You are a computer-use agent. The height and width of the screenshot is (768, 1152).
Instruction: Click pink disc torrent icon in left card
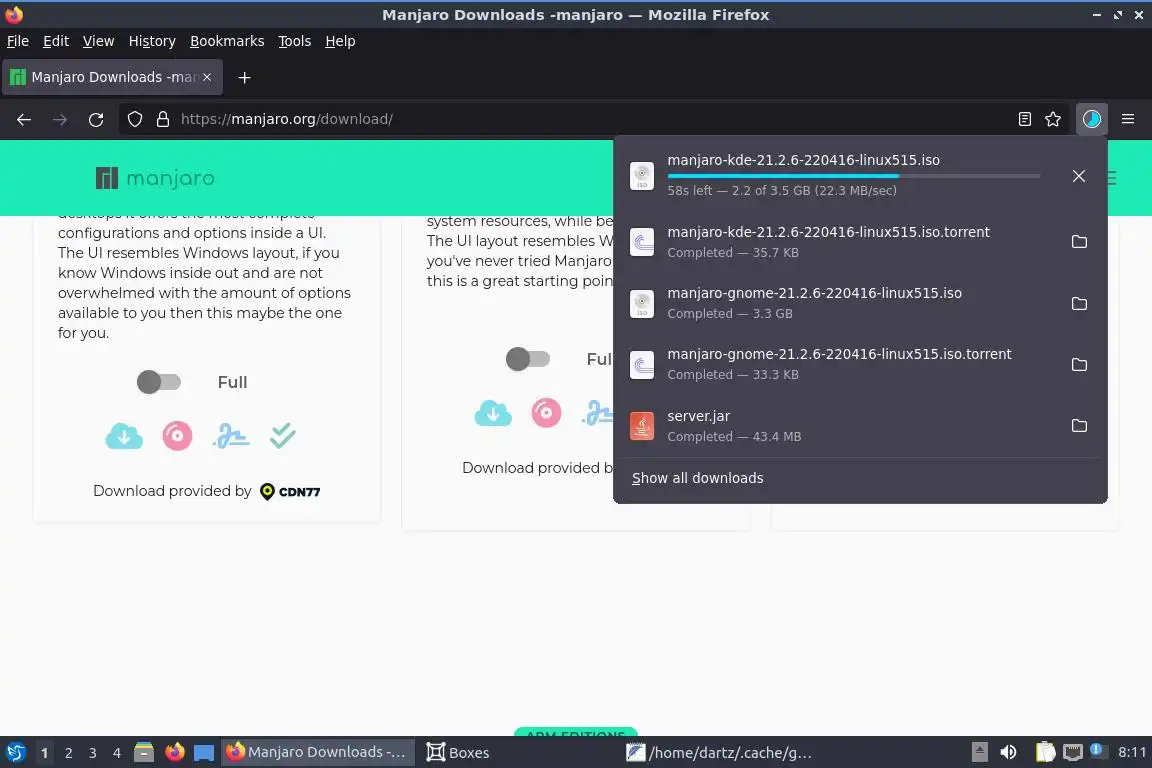[x=177, y=436]
